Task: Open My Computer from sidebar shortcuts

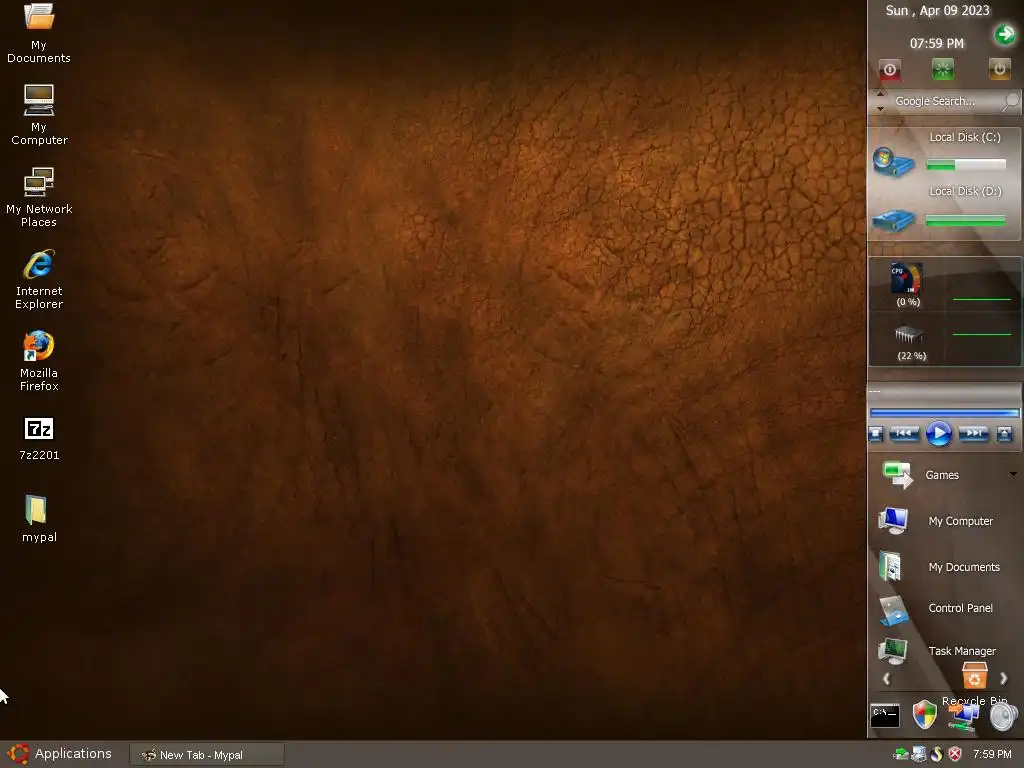Action: tap(937, 521)
